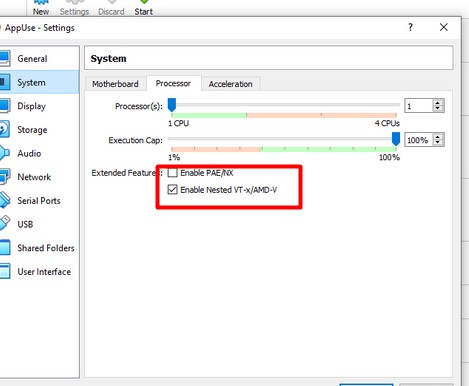Screen dimensions: 469x386
Task: Click Settings in VirtualBox toolbar
Action: (x=74, y=8)
